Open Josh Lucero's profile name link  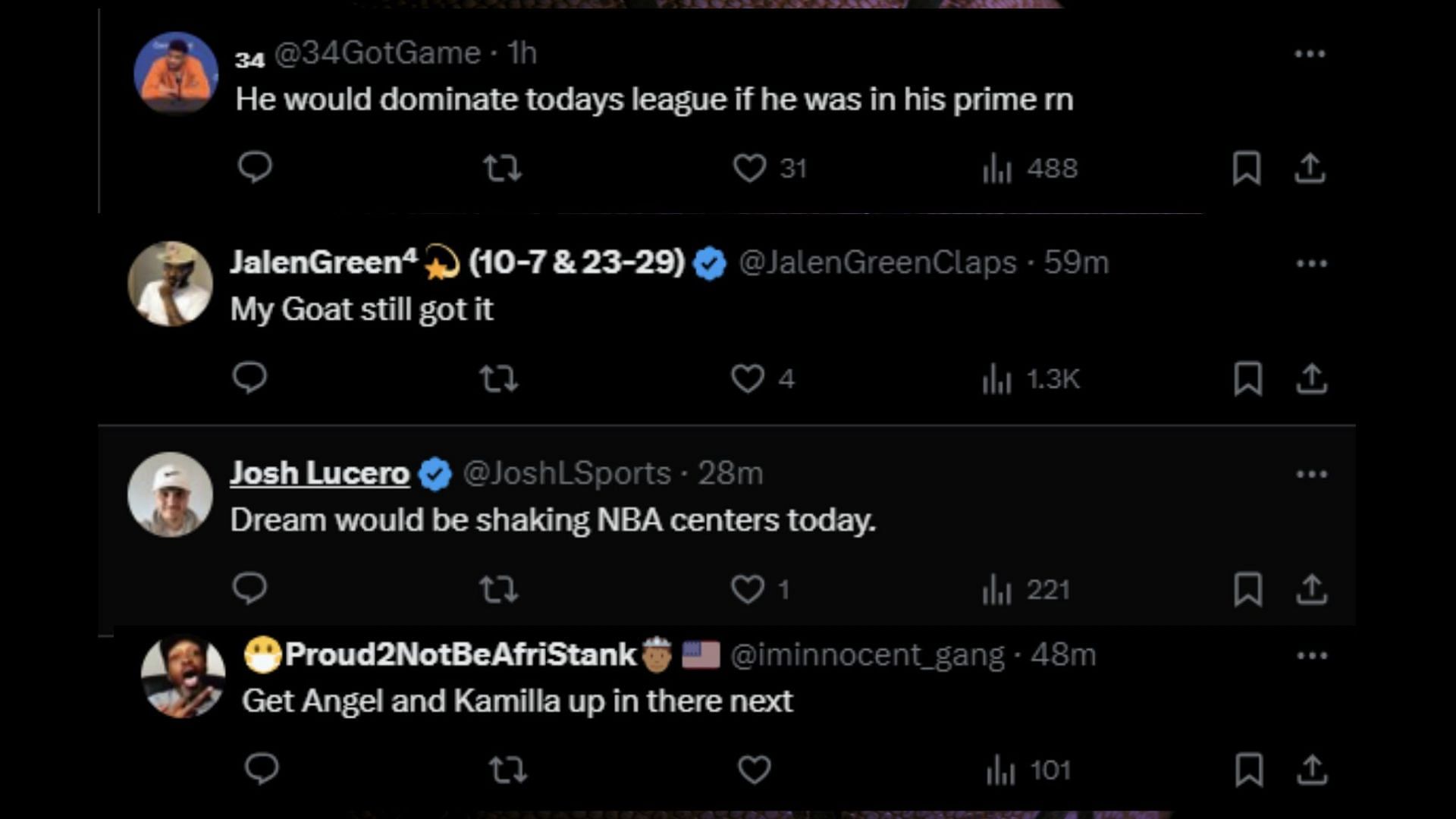point(319,473)
